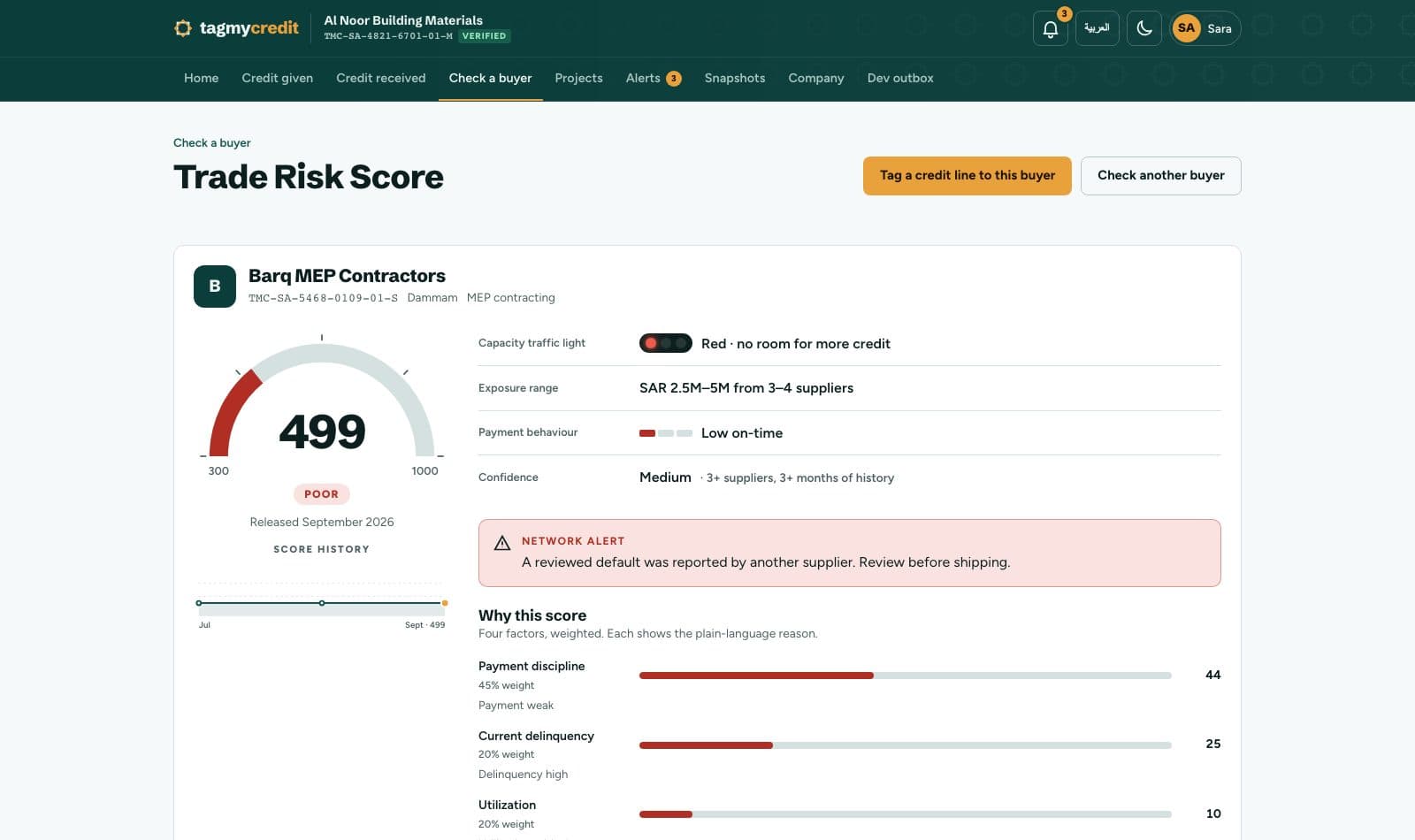
Task: Open the Dev outbox tab
Action: [x=899, y=78]
